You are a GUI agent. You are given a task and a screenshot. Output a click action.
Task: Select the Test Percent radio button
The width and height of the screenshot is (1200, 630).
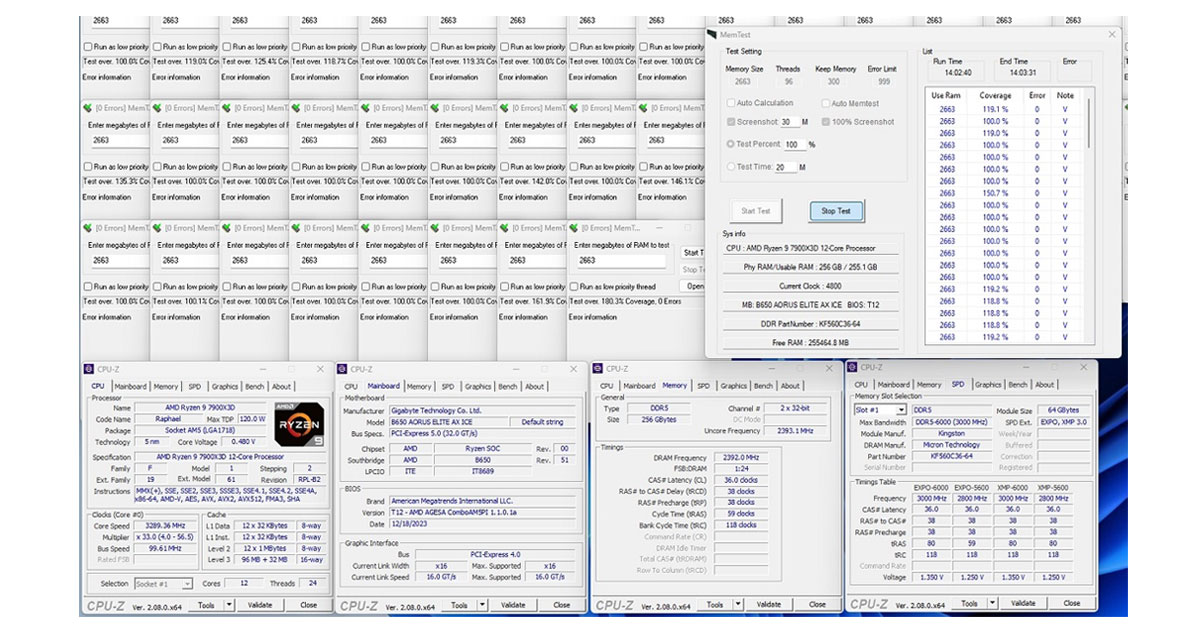(731, 144)
